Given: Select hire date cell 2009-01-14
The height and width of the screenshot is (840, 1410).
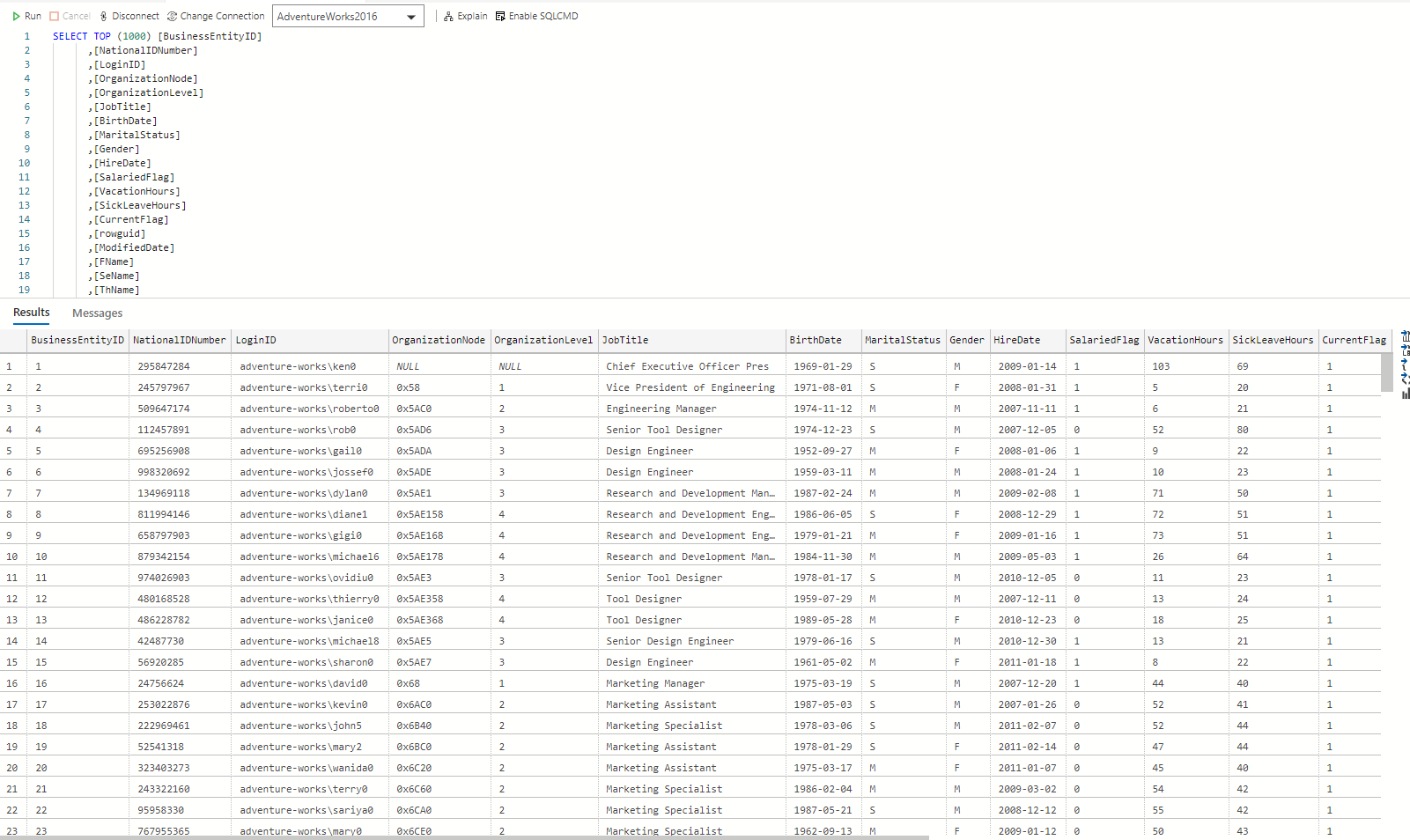Looking at the screenshot, I should tap(1028, 366).
